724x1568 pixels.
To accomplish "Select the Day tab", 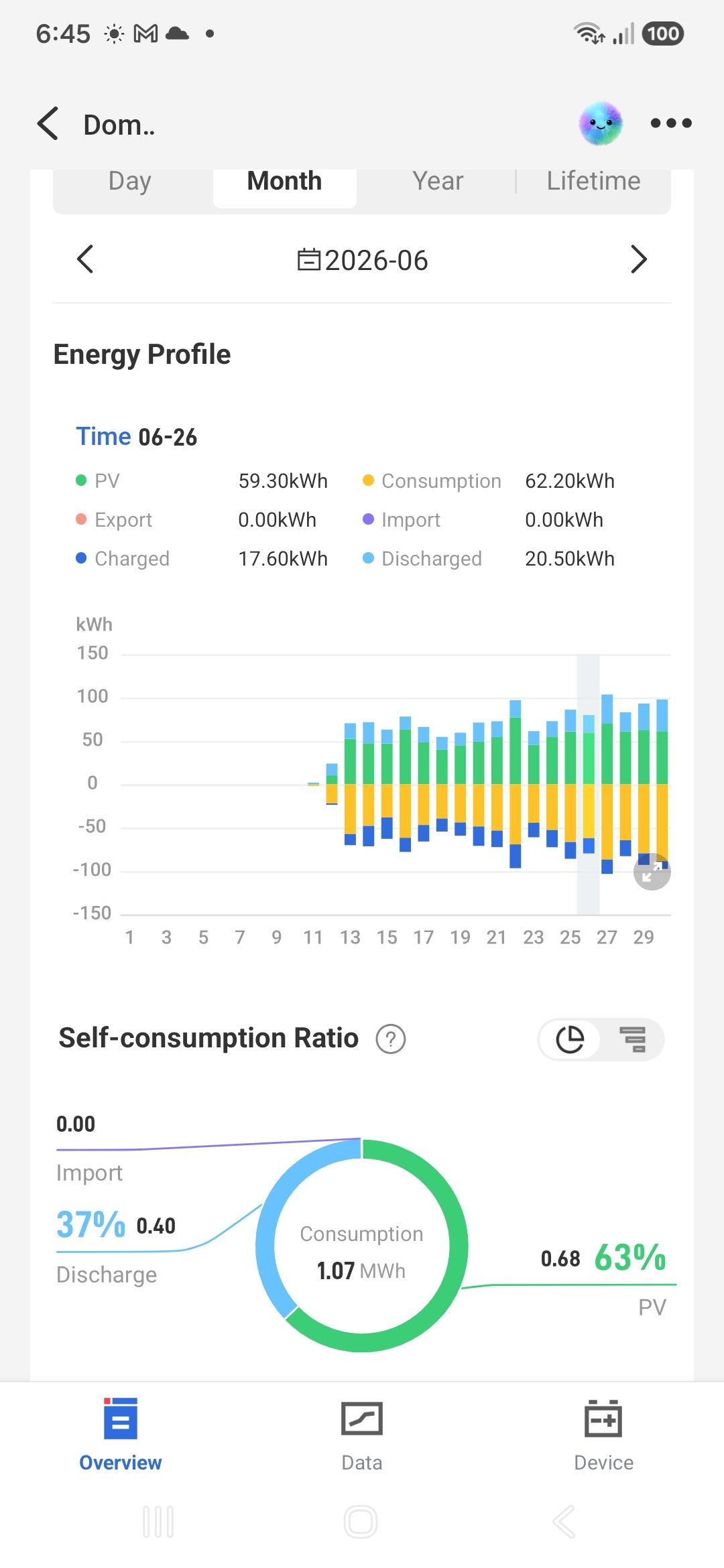I will (x=130, y=182).
